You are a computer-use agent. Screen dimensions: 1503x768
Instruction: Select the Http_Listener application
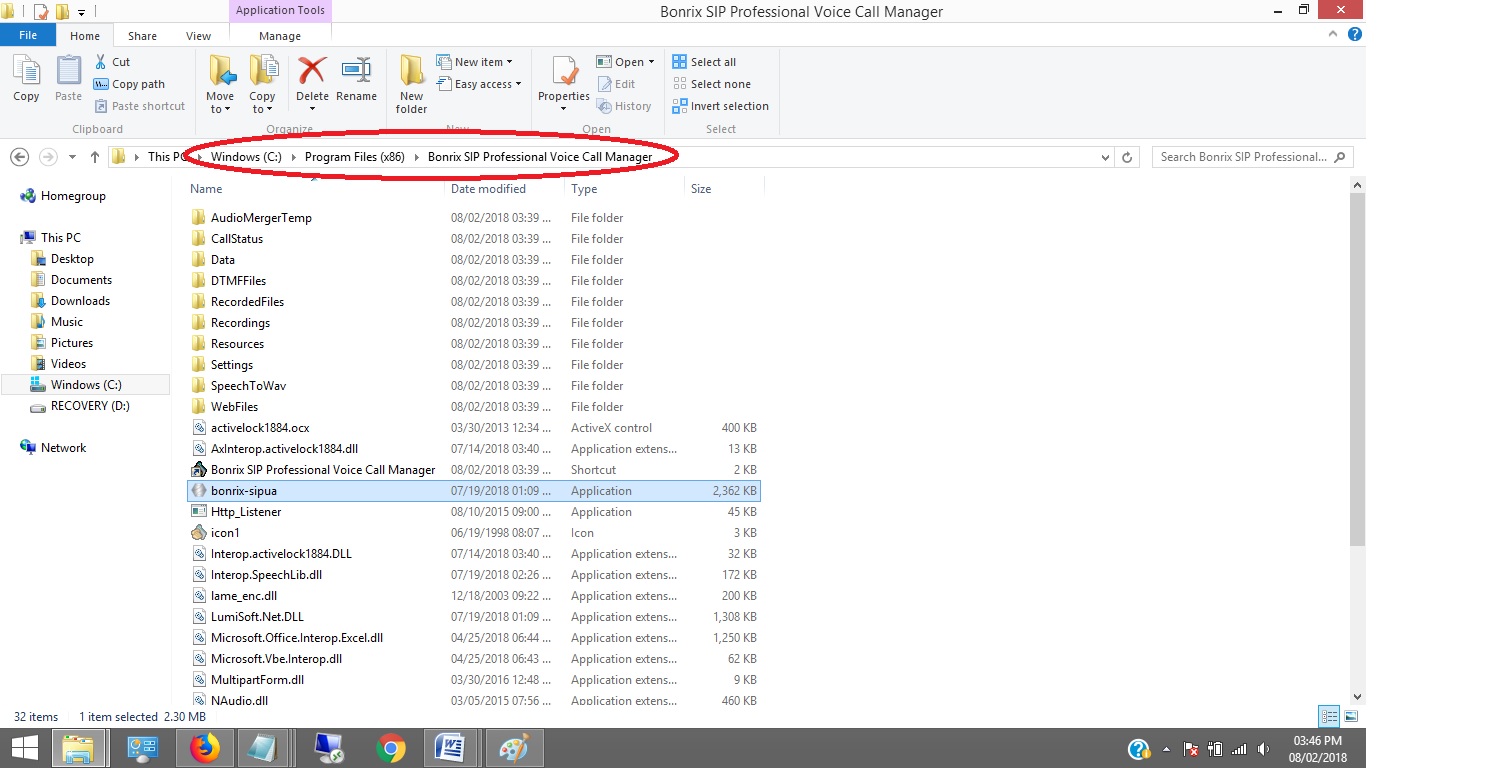pos(474,512)
